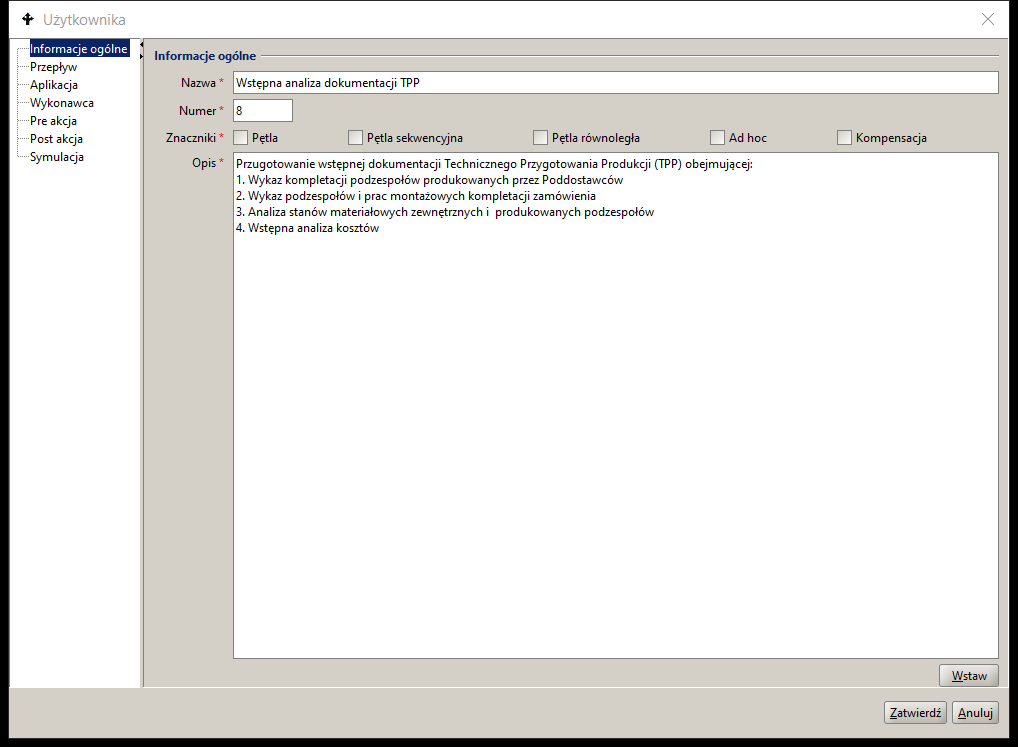The width and height of the screenshot is (1018, 747).
Task: Switch to the Post akcja section
Action: (x=56, y=138)
